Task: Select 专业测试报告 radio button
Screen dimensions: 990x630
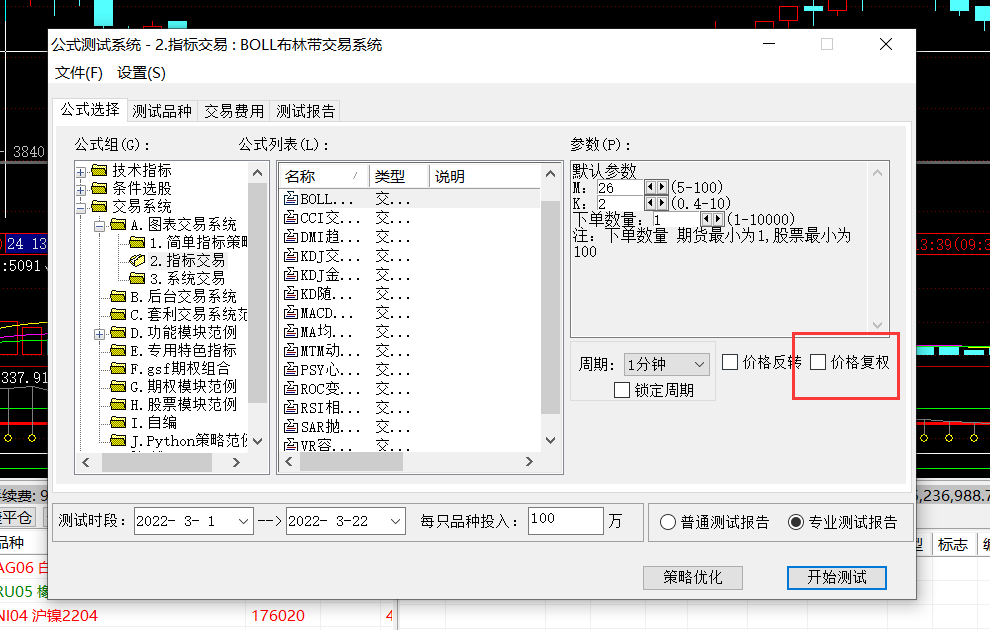Action: [x=796, y=523]
